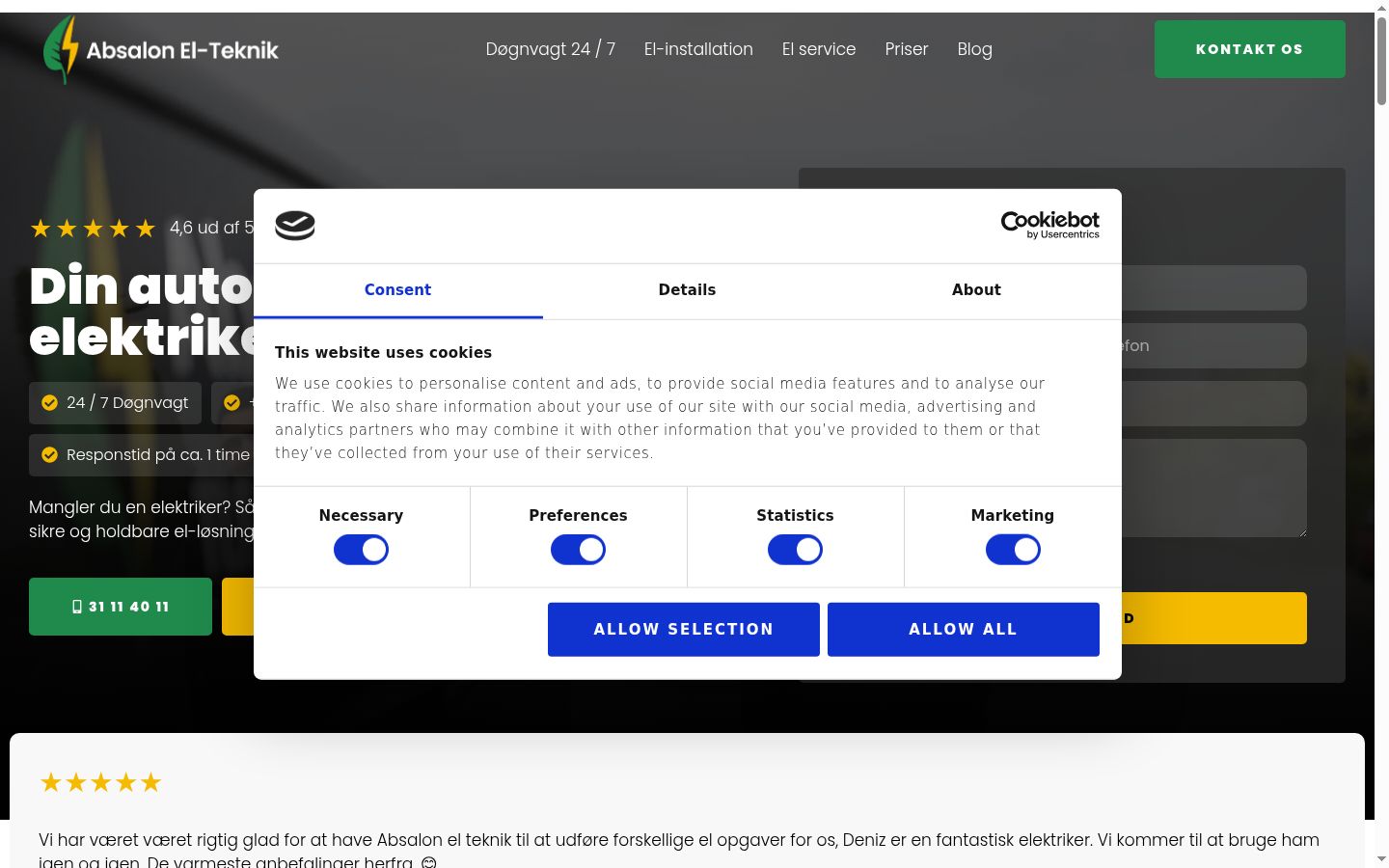Click the checkmark icon beside 24 / 7 Døgnvagt
1389x868 pixels.
[x=49, y=403]
